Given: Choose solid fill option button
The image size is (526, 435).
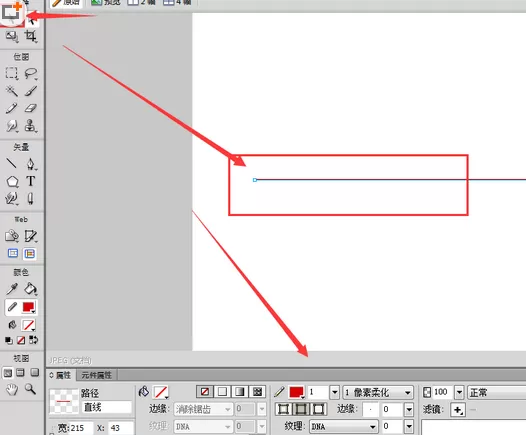Looking at the screenshot, I should (x=222, y=391).
